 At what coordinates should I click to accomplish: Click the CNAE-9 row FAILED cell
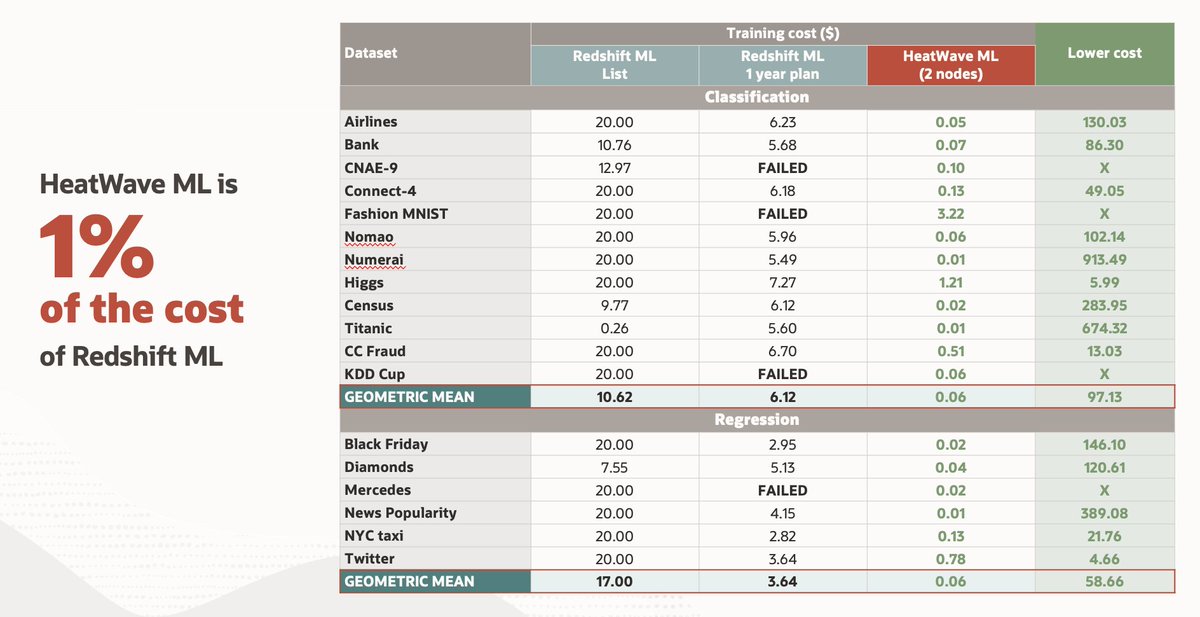click(x=783, y=168)
